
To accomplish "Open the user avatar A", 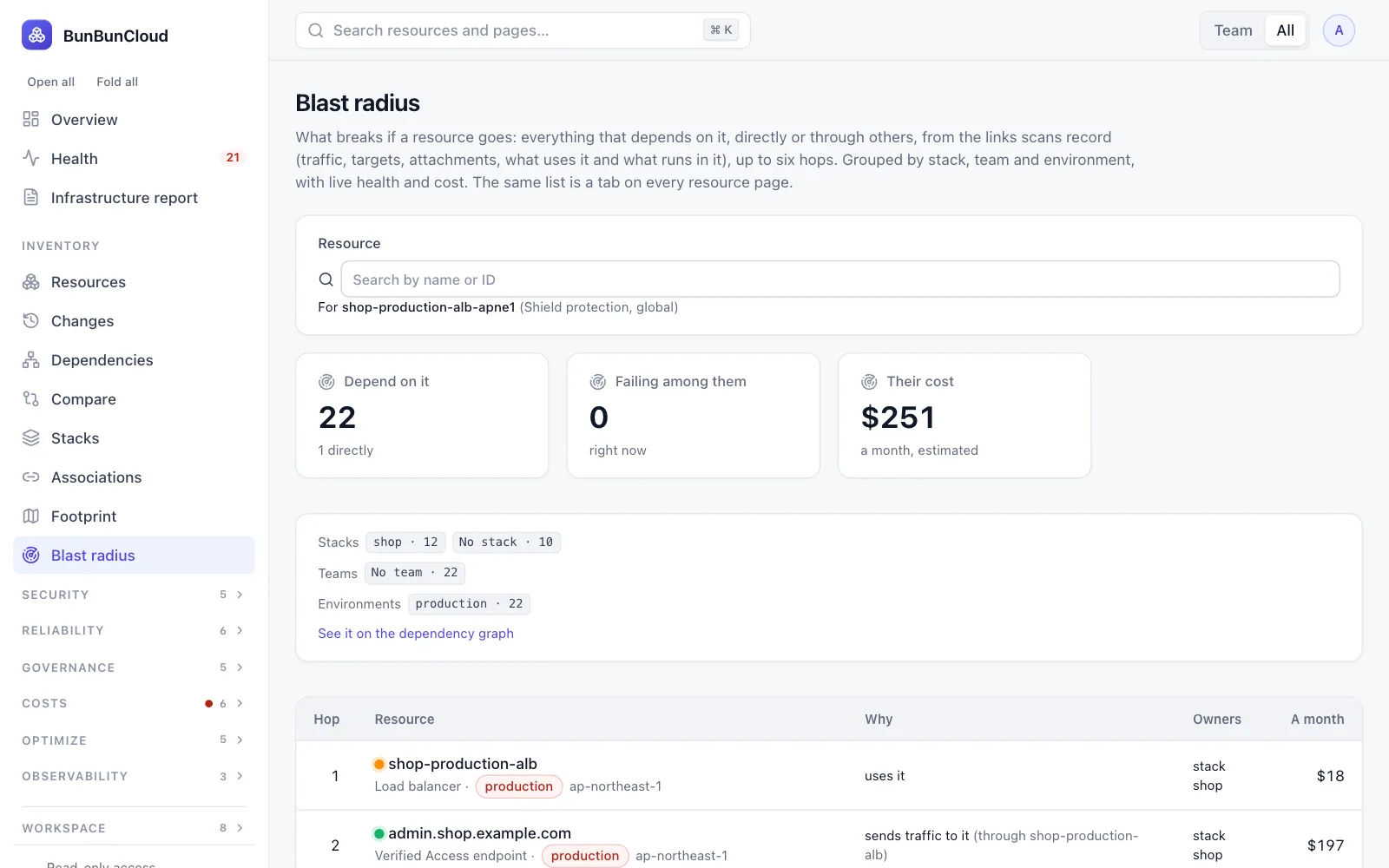I will pos(1339,30).
